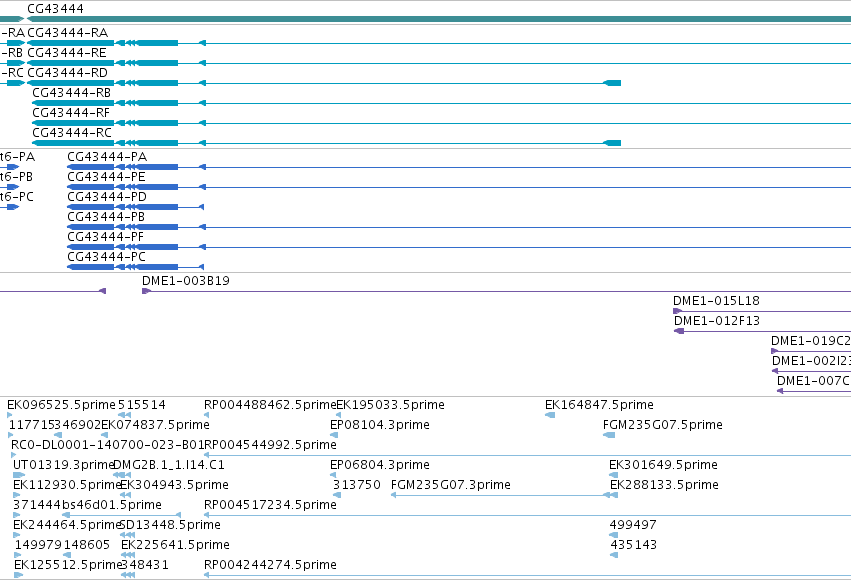The image size is (851, 580).
Task: Click the far exon block of CG43444-RD
Action: (x=612, y=83)
